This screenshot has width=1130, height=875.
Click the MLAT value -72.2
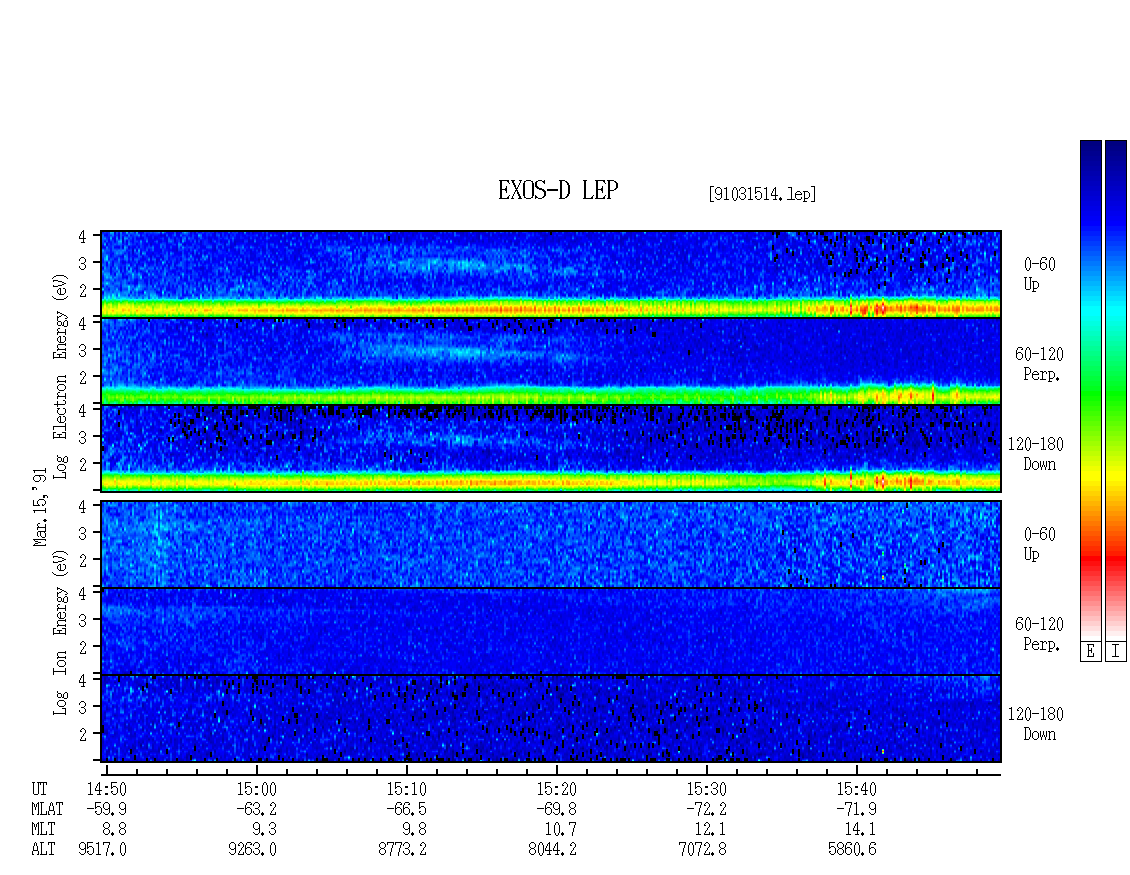click(706, 809)
